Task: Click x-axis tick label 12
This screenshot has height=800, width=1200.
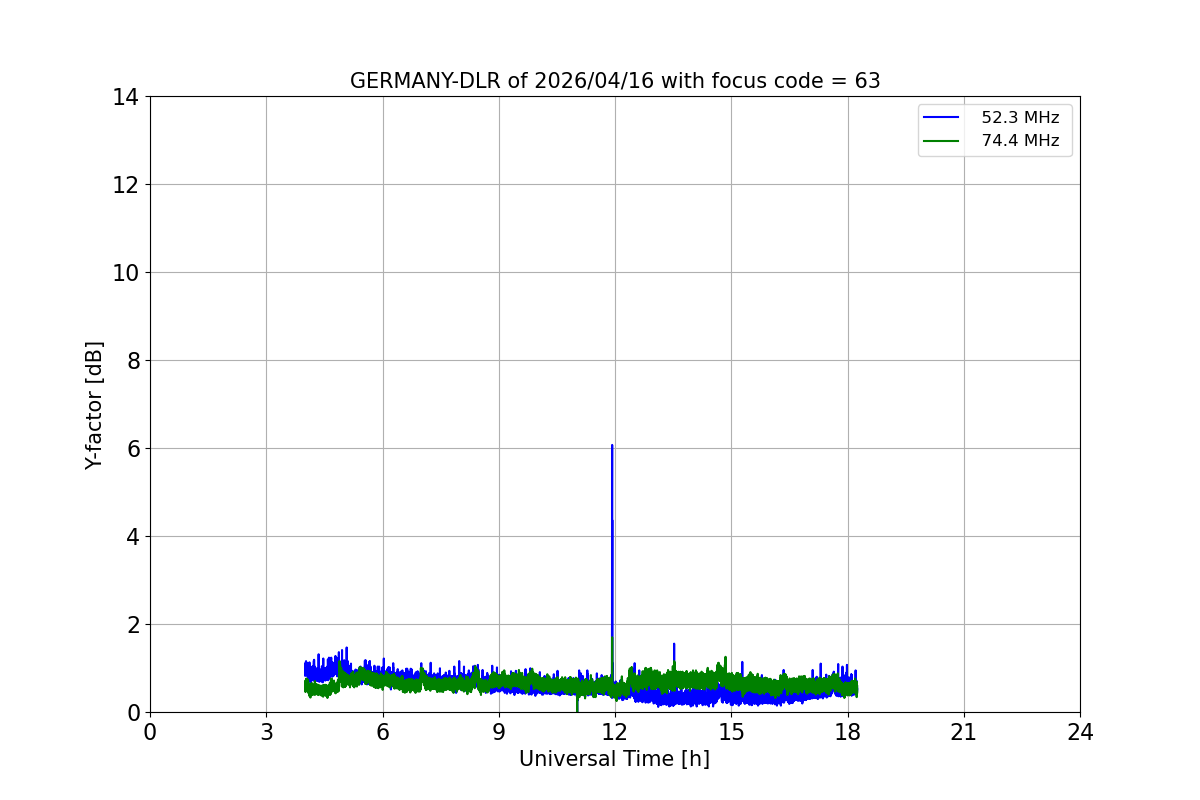Action: coord(615,732)
